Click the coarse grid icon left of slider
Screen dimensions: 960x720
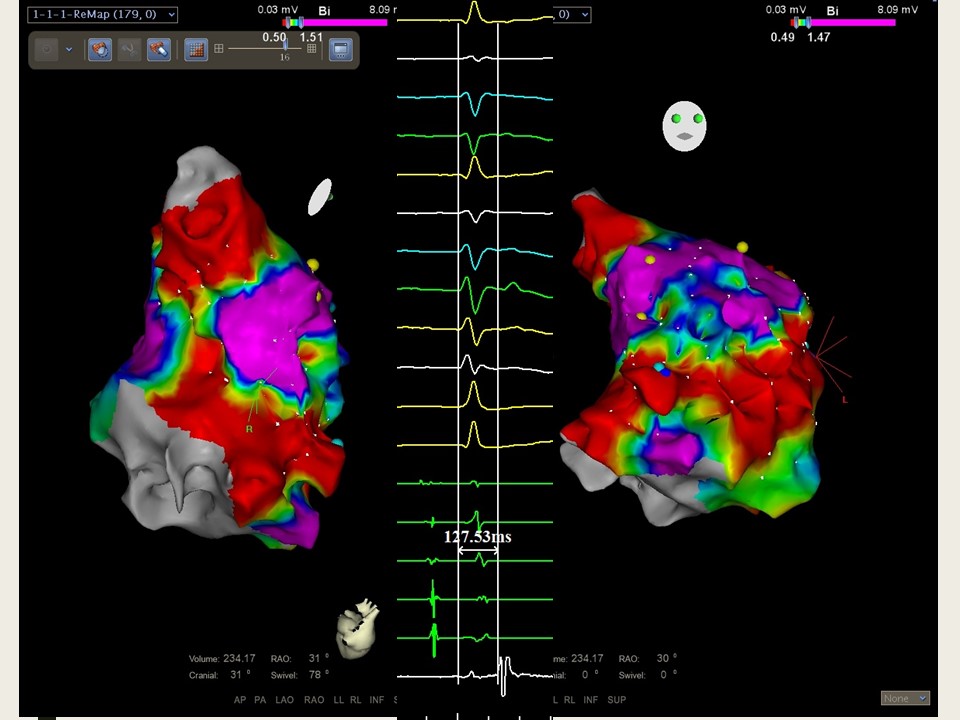click(219, 48)
